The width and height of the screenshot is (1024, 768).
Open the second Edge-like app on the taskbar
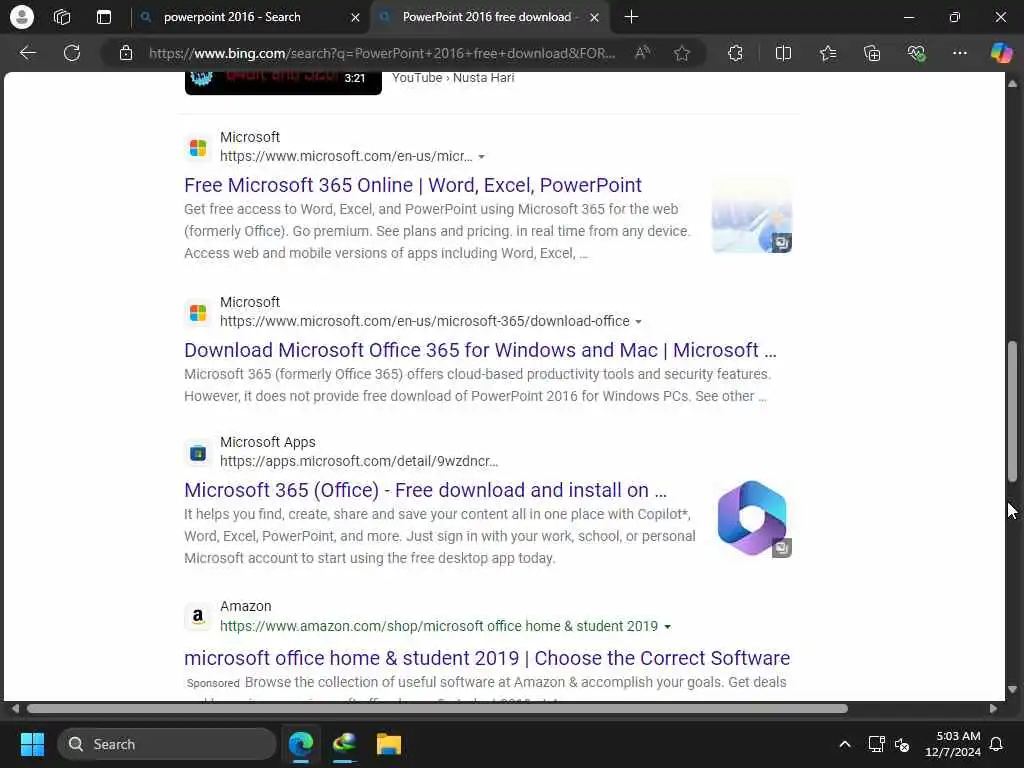tap(345, 744)
